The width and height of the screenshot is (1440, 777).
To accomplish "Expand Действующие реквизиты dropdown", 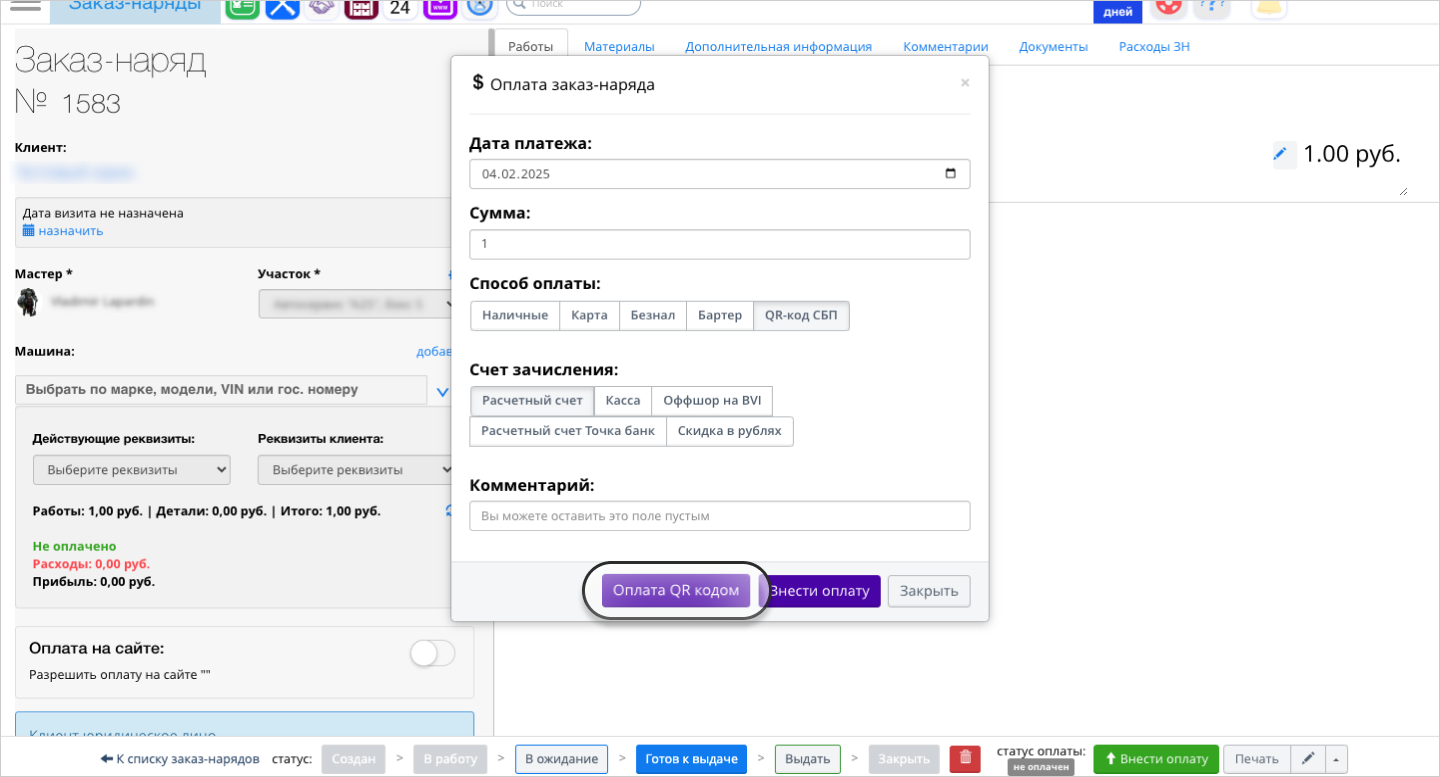I will [131, 470].
